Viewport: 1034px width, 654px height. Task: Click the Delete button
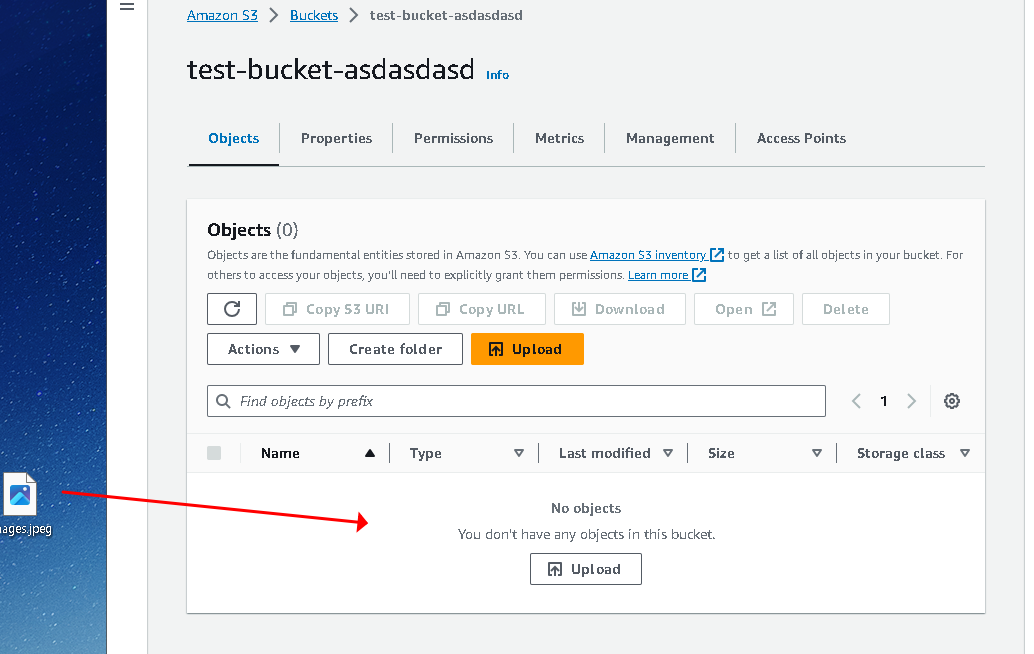click(846, 309)
